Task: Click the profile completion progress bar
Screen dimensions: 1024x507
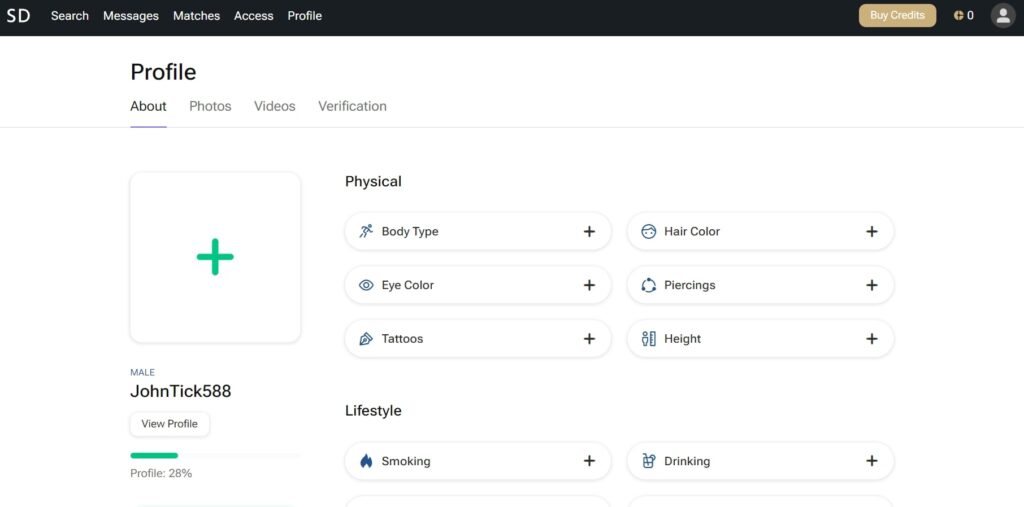Action: pyautogui.click(x=214, y=456)
